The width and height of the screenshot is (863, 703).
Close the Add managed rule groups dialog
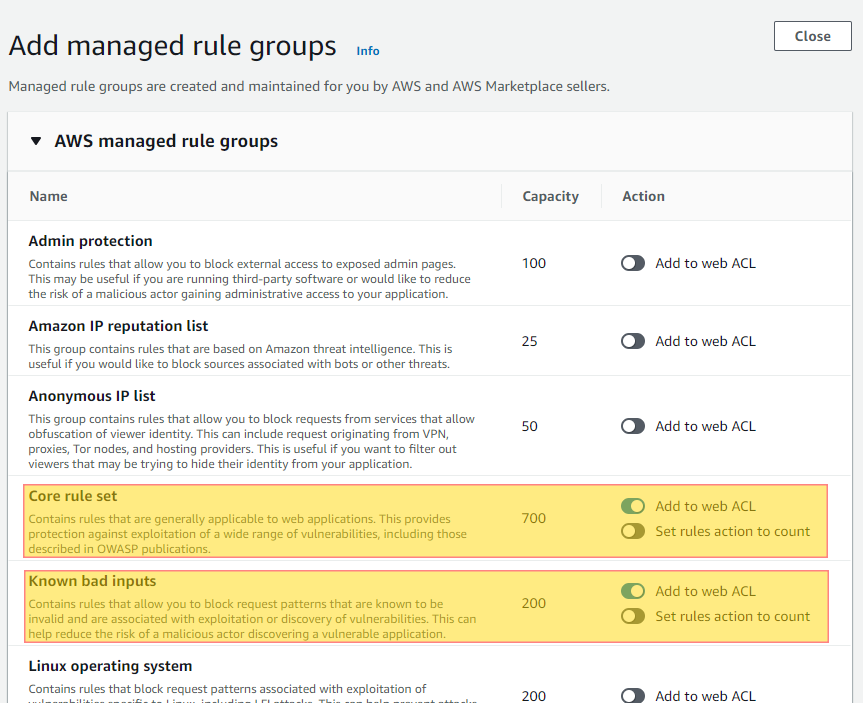click(812, 36)
